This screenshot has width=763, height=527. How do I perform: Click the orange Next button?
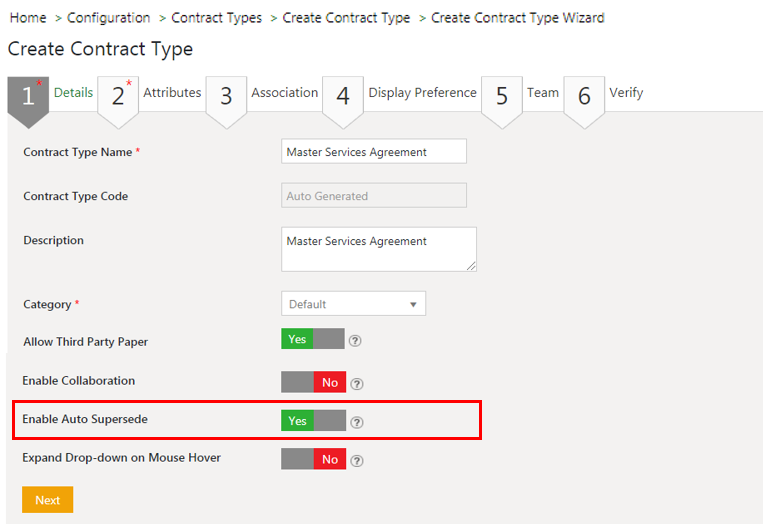pos(47,500)
